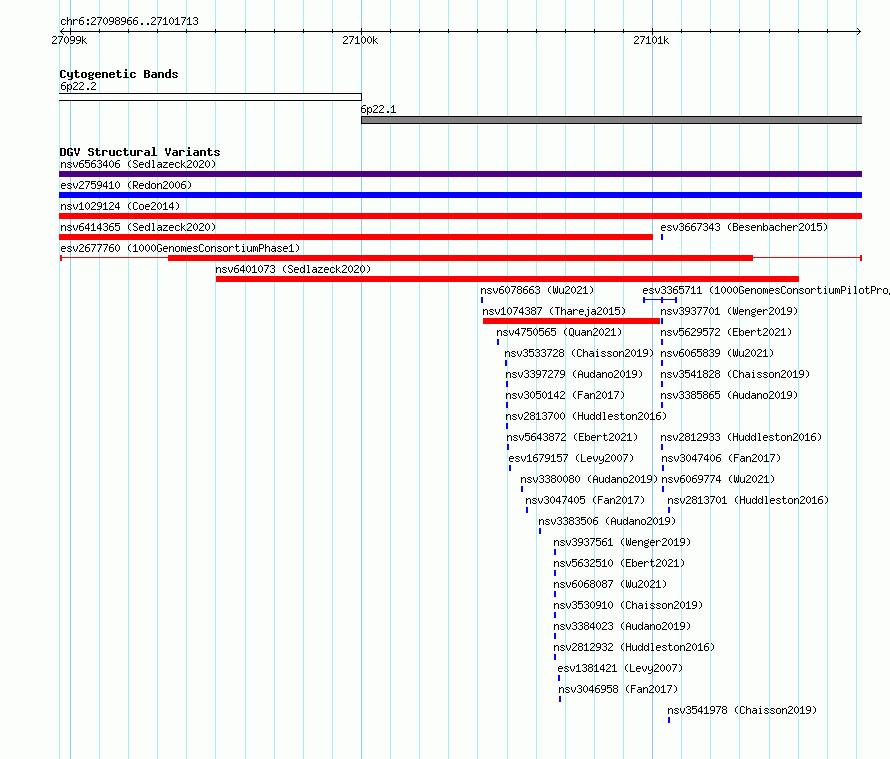Open nsv6068087 (Wu2021) variant

point(610,584)
